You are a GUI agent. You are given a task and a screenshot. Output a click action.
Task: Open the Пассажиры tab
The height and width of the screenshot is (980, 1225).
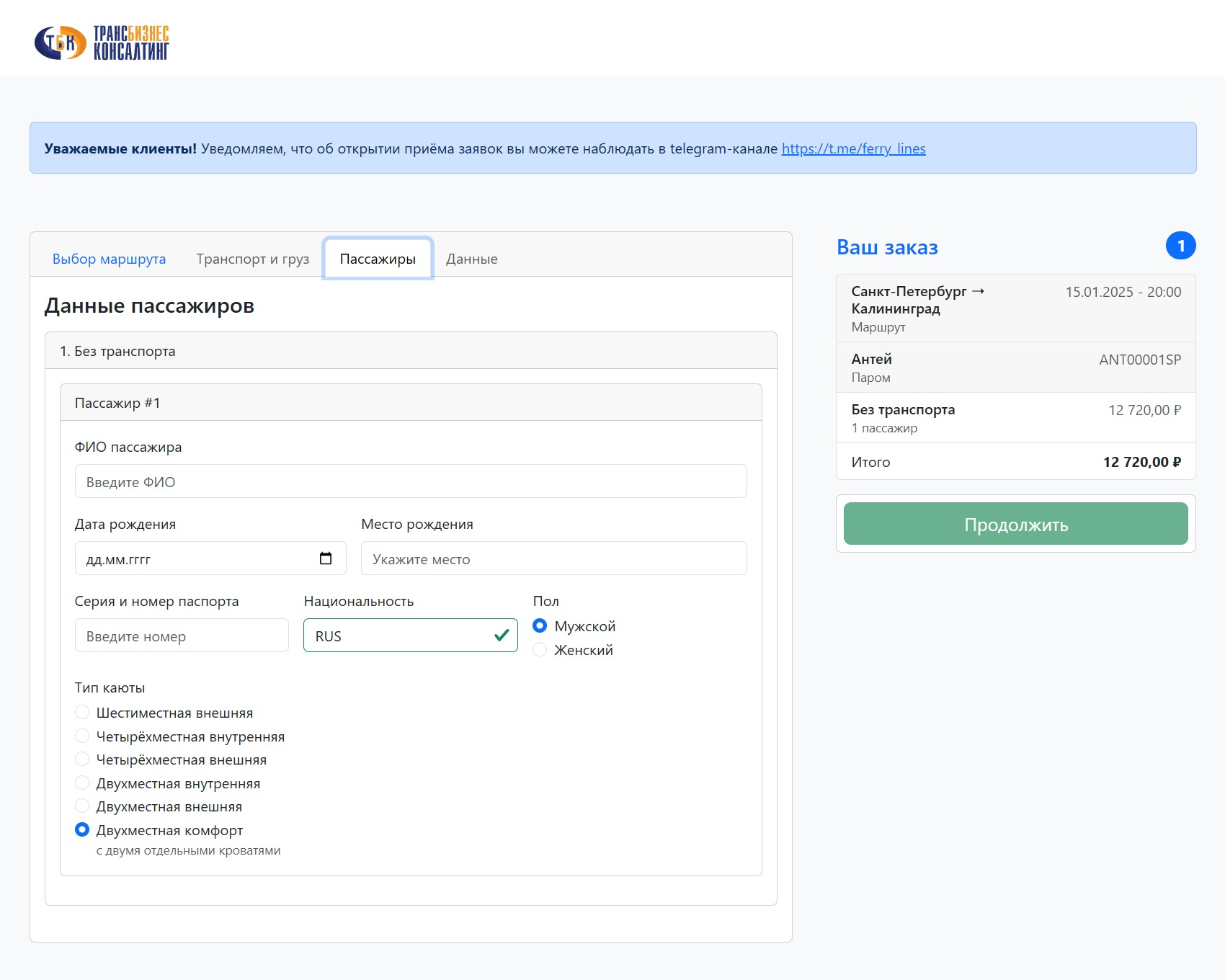click(x=378, y=259)
